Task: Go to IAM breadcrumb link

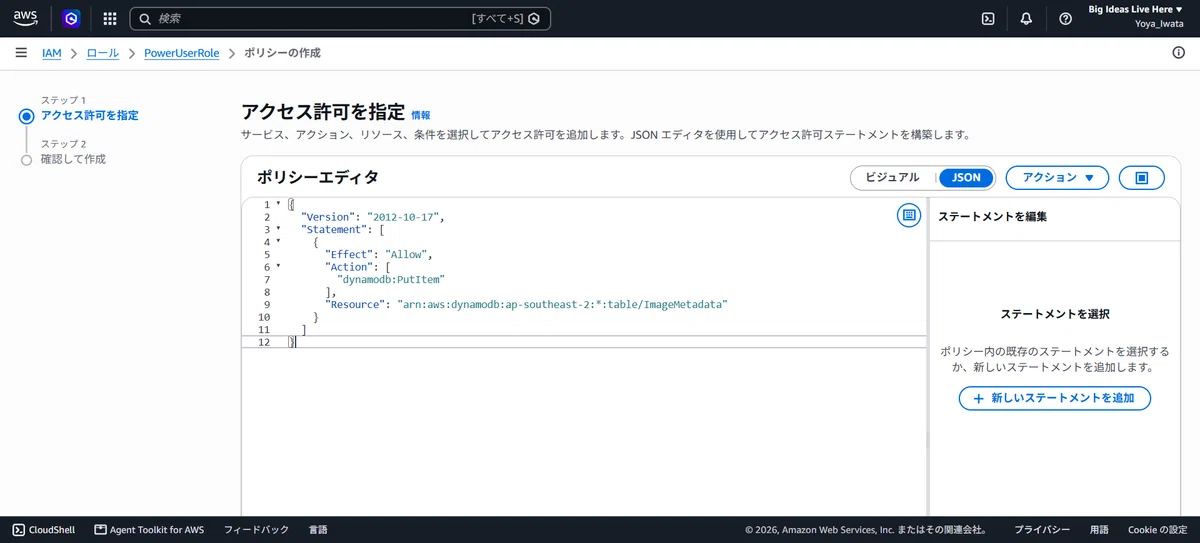Action: (x=51, y=53)
